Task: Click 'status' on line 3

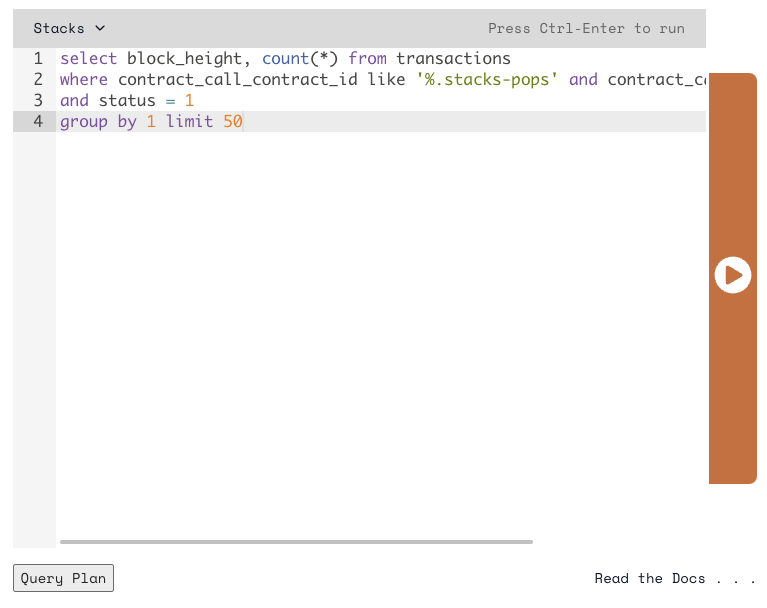Action: click(127, 100)
